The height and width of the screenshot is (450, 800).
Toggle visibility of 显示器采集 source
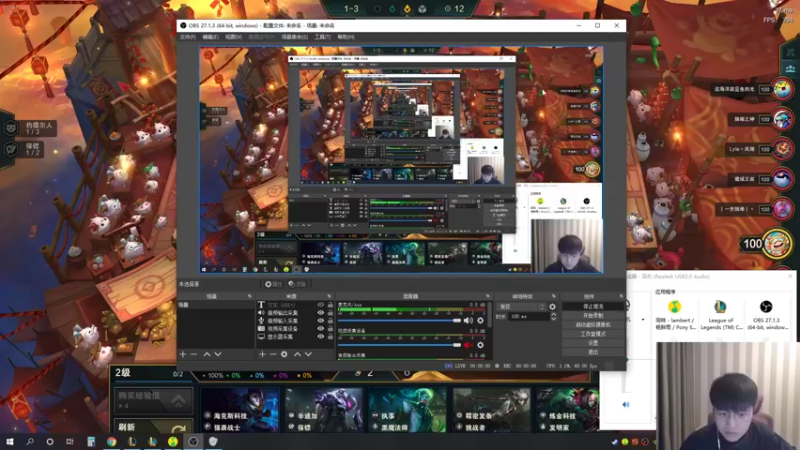pos(320,337)
